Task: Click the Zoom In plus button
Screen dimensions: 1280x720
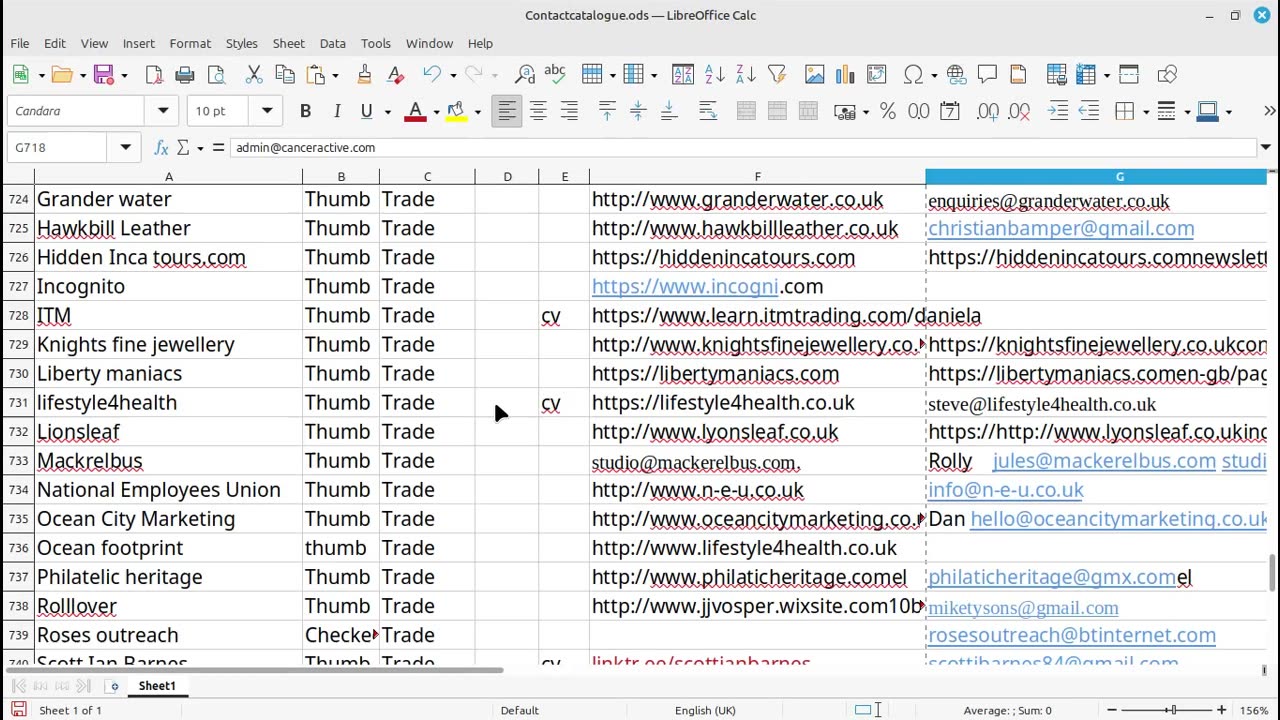Action: click(x=1221, y=710)
